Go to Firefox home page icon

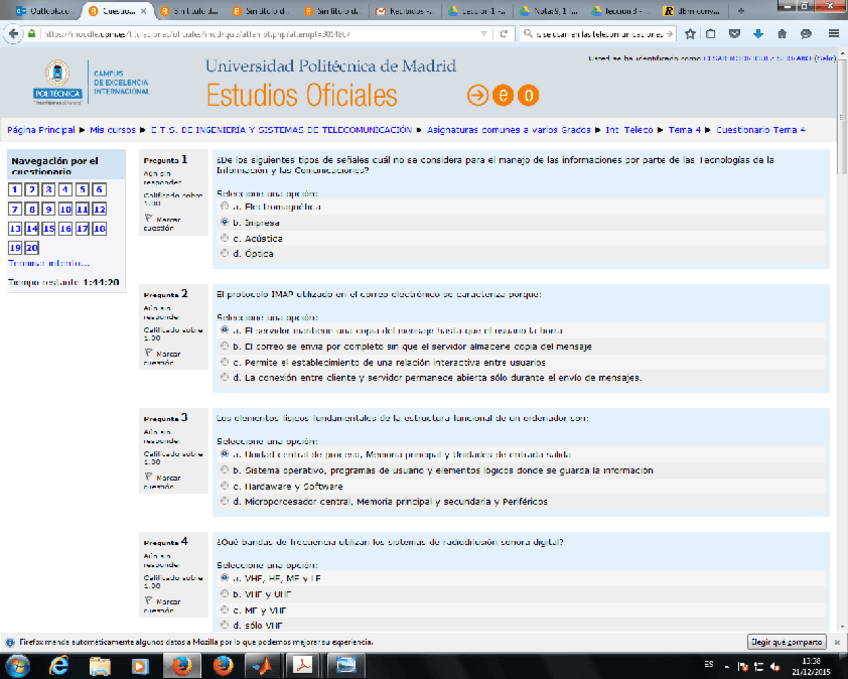point(781,33)
